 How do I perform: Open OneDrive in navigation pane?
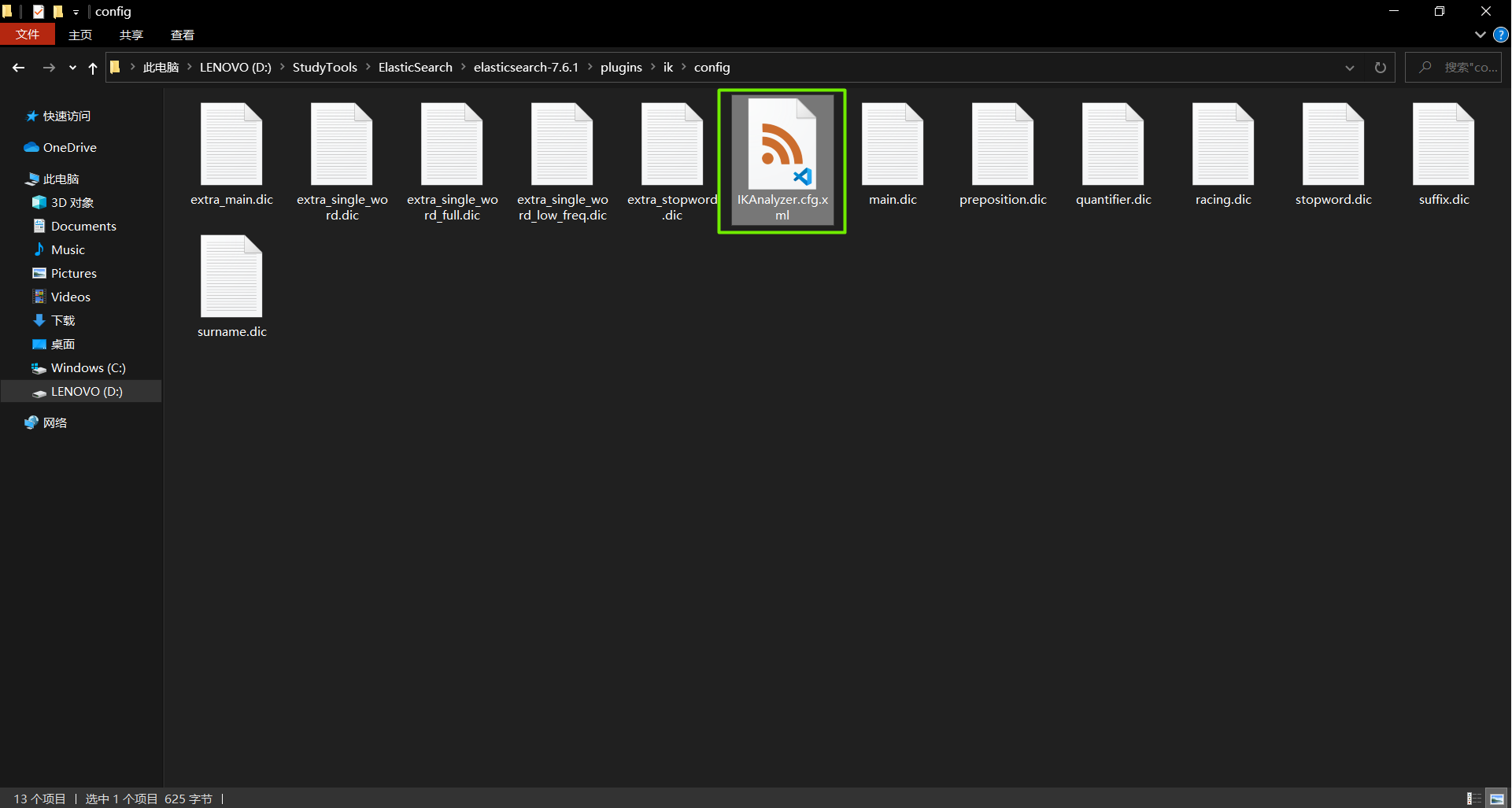coord(69,147)
